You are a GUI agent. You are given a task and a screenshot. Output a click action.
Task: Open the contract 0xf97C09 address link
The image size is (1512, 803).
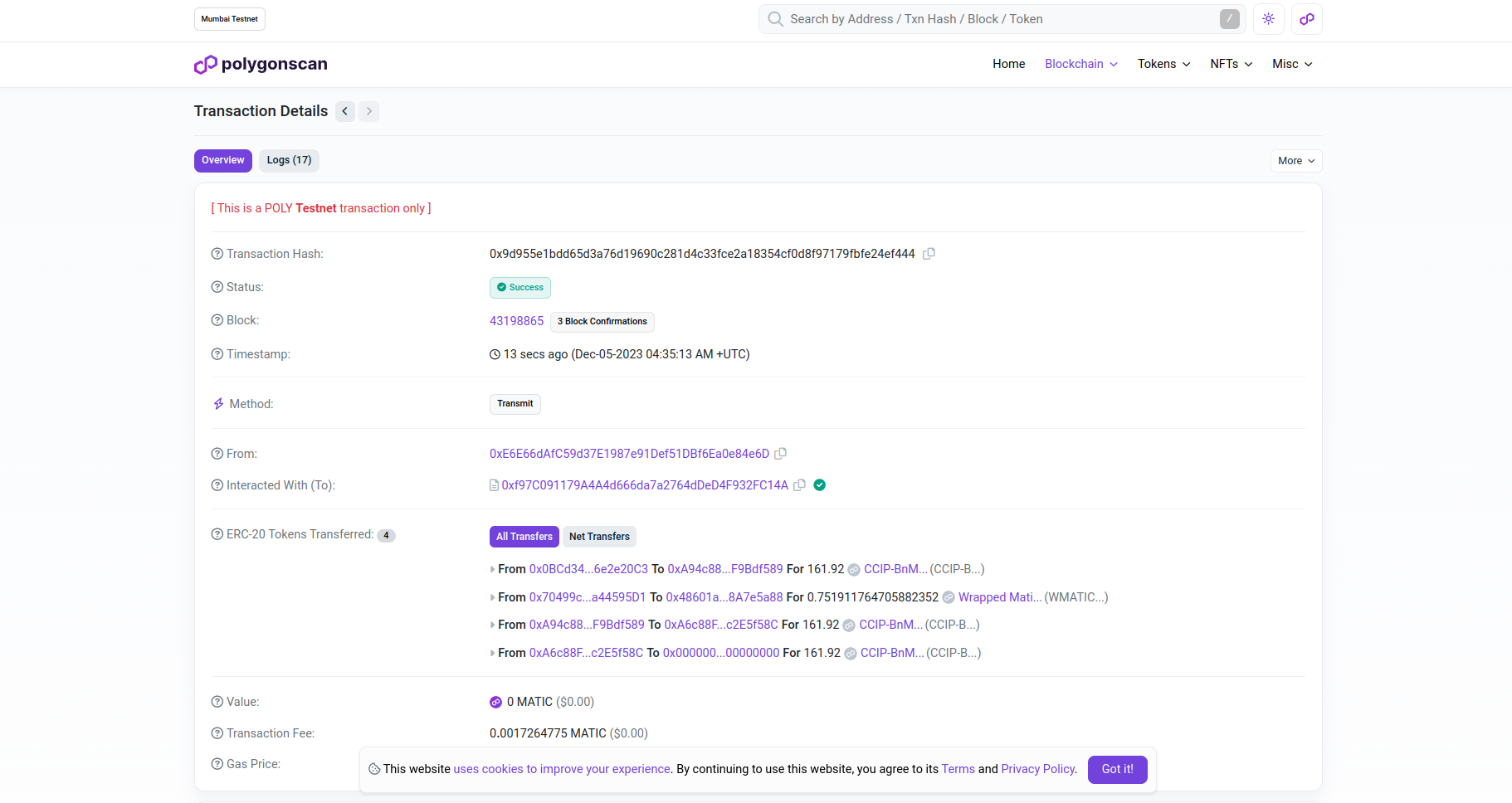(645, 485)
